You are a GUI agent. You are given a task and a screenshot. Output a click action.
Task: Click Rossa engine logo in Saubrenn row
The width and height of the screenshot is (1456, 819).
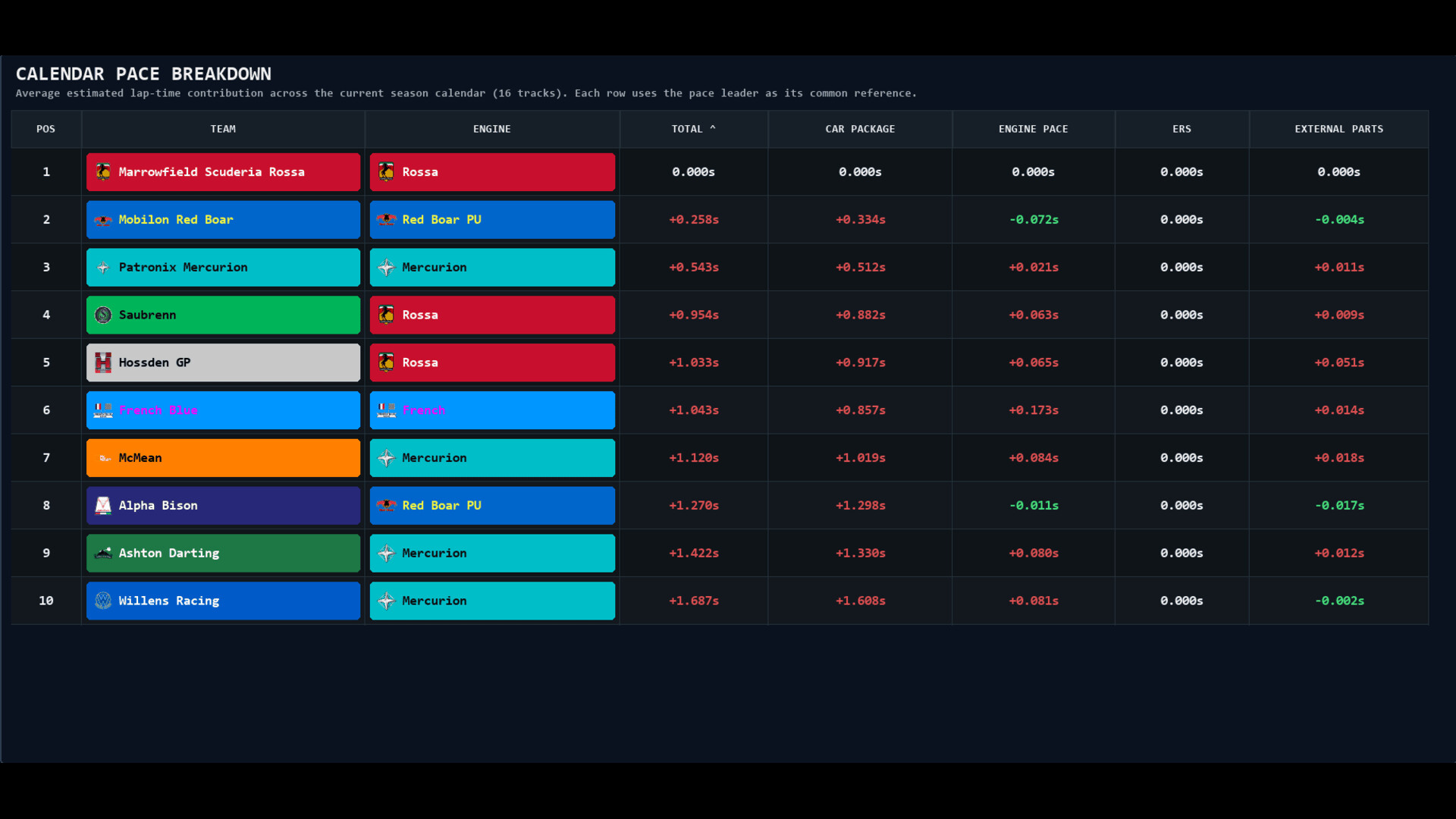coord(387,315)
